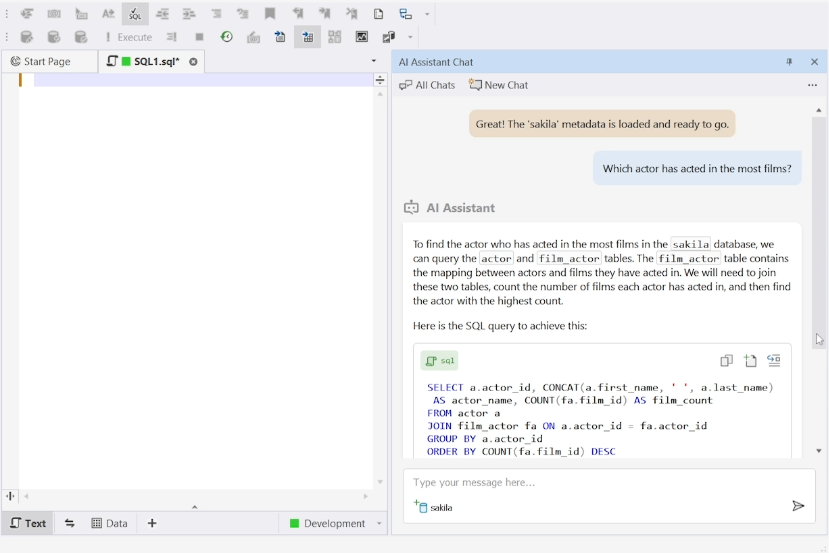Copy the SQL code block

coord(727,361)
